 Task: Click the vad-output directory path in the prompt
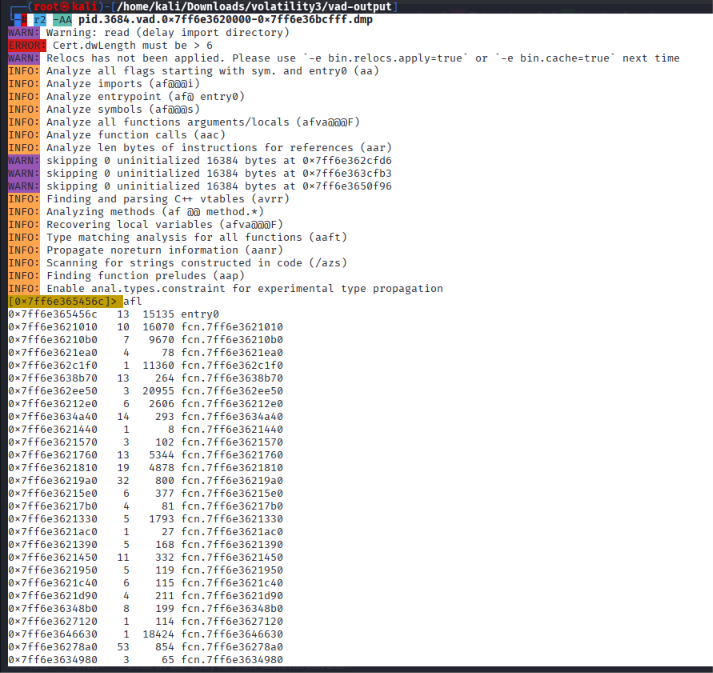click(255, 6)
